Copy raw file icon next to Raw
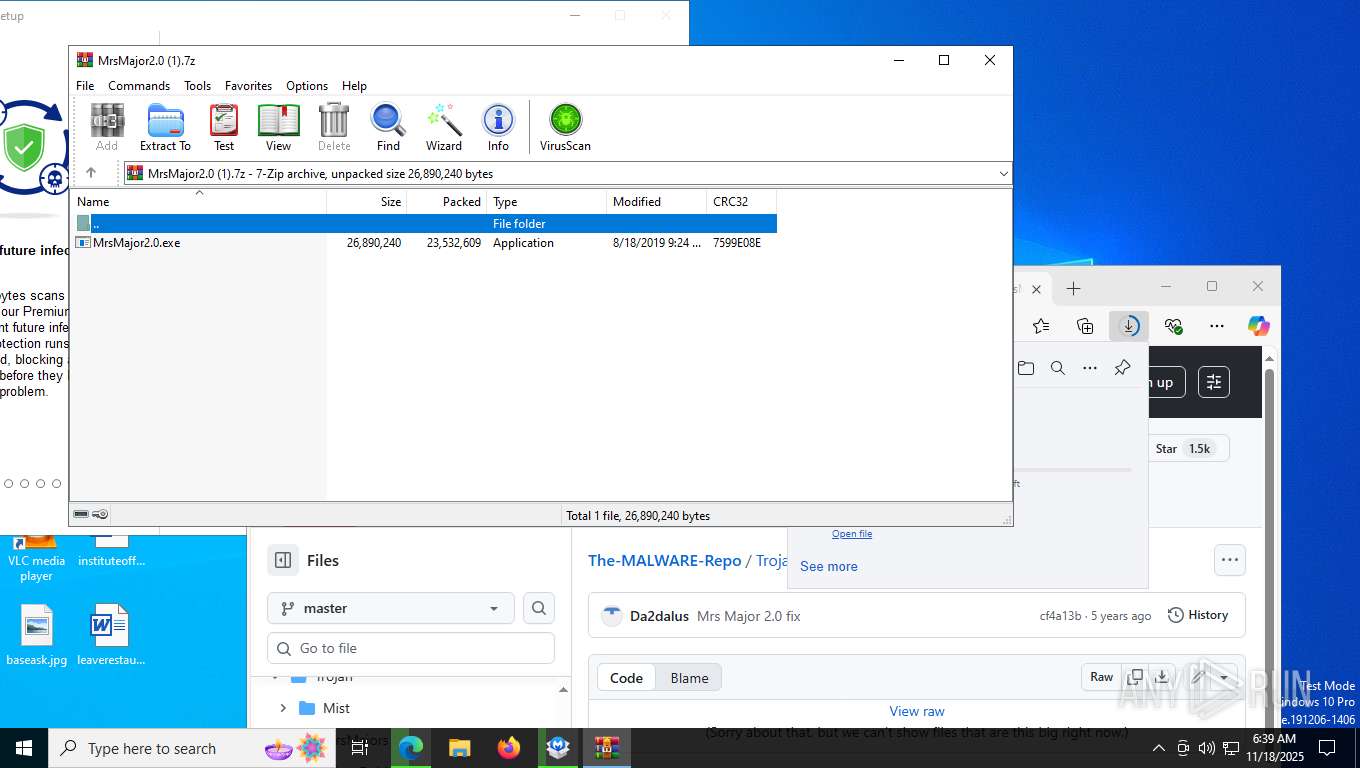The width and height of the screenshot is (1360, 768). pos(1135,677)
